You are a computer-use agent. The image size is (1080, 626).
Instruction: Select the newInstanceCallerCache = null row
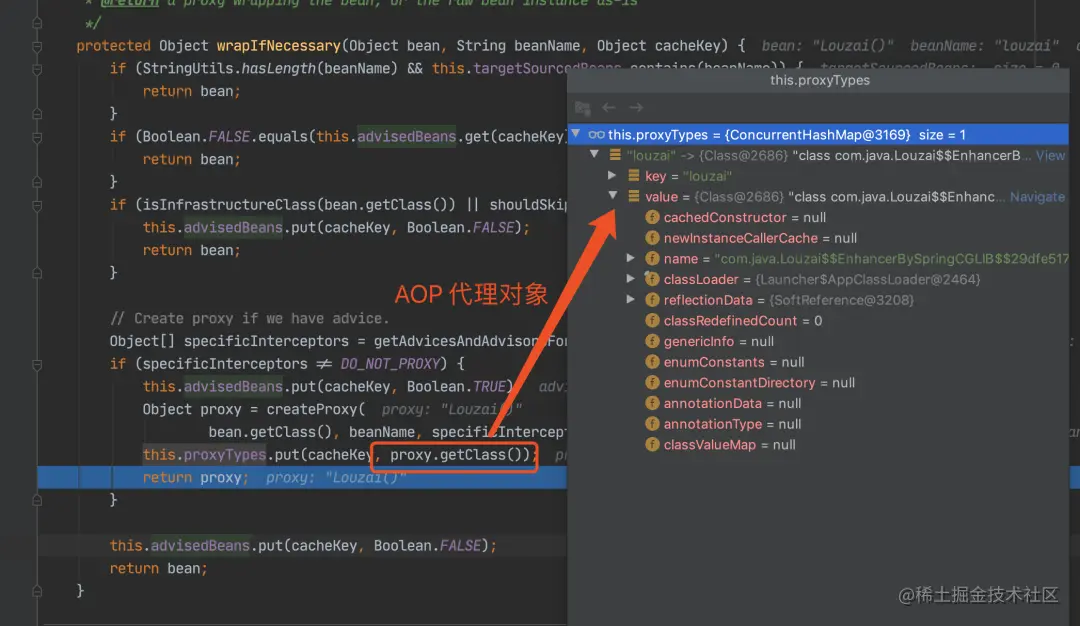[x=818, y=238]
